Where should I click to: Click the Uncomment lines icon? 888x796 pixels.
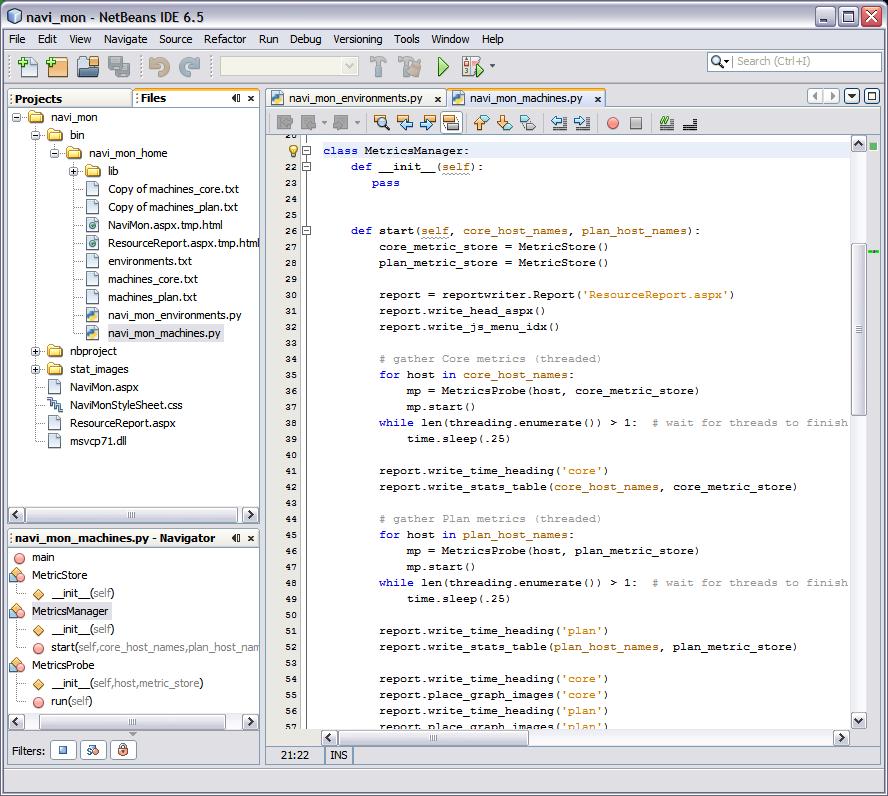[690, 123]
